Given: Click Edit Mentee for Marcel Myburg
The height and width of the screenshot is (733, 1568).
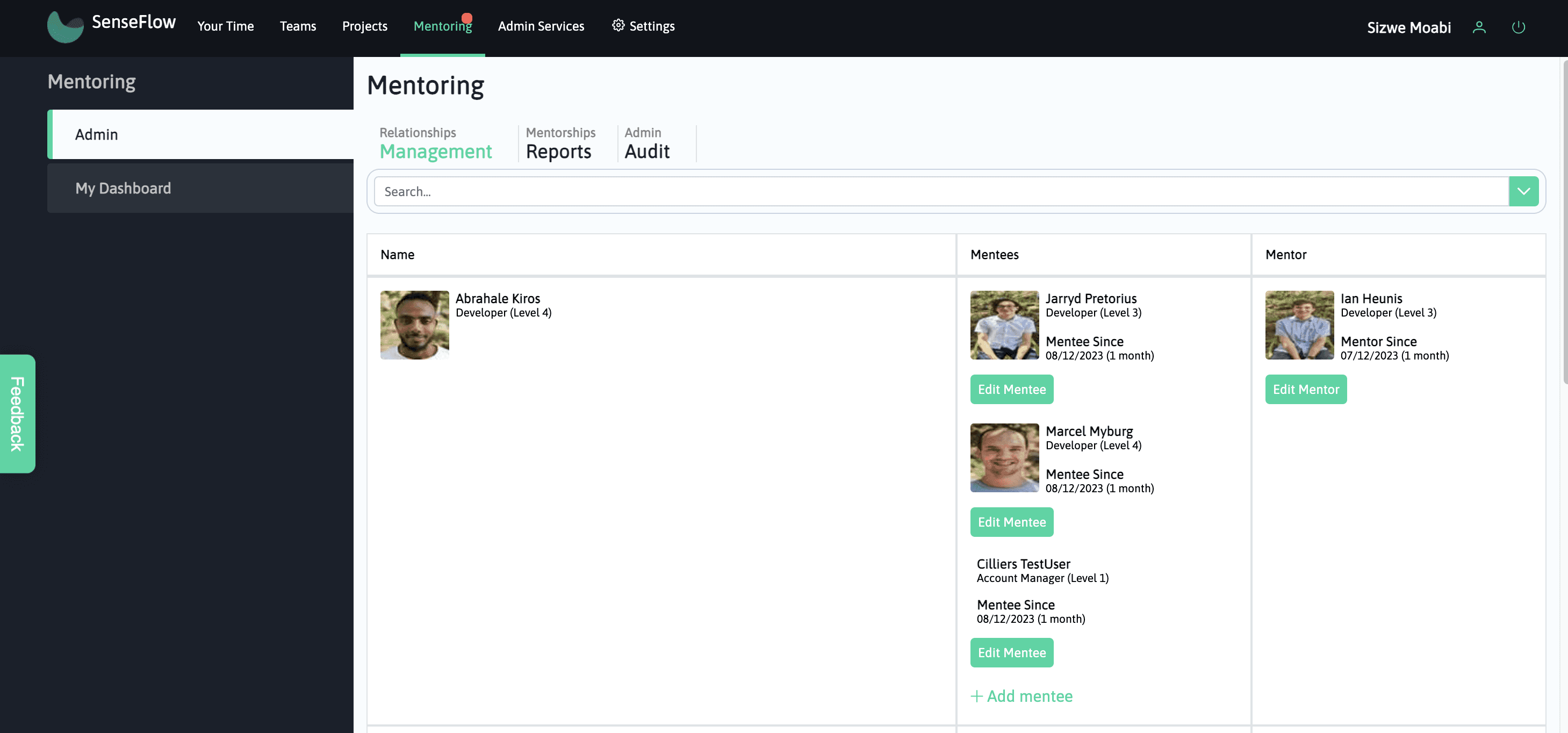Looking at the screenshot, I should (x=1011, y=522).
